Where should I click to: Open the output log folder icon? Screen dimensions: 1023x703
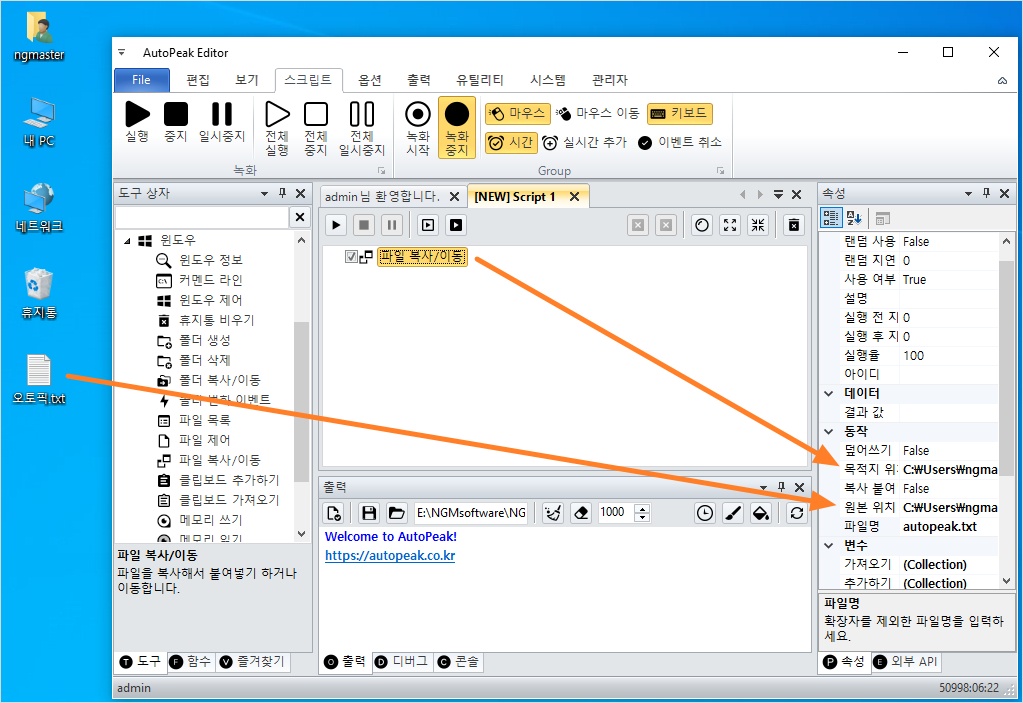click(x=396, y=513)
